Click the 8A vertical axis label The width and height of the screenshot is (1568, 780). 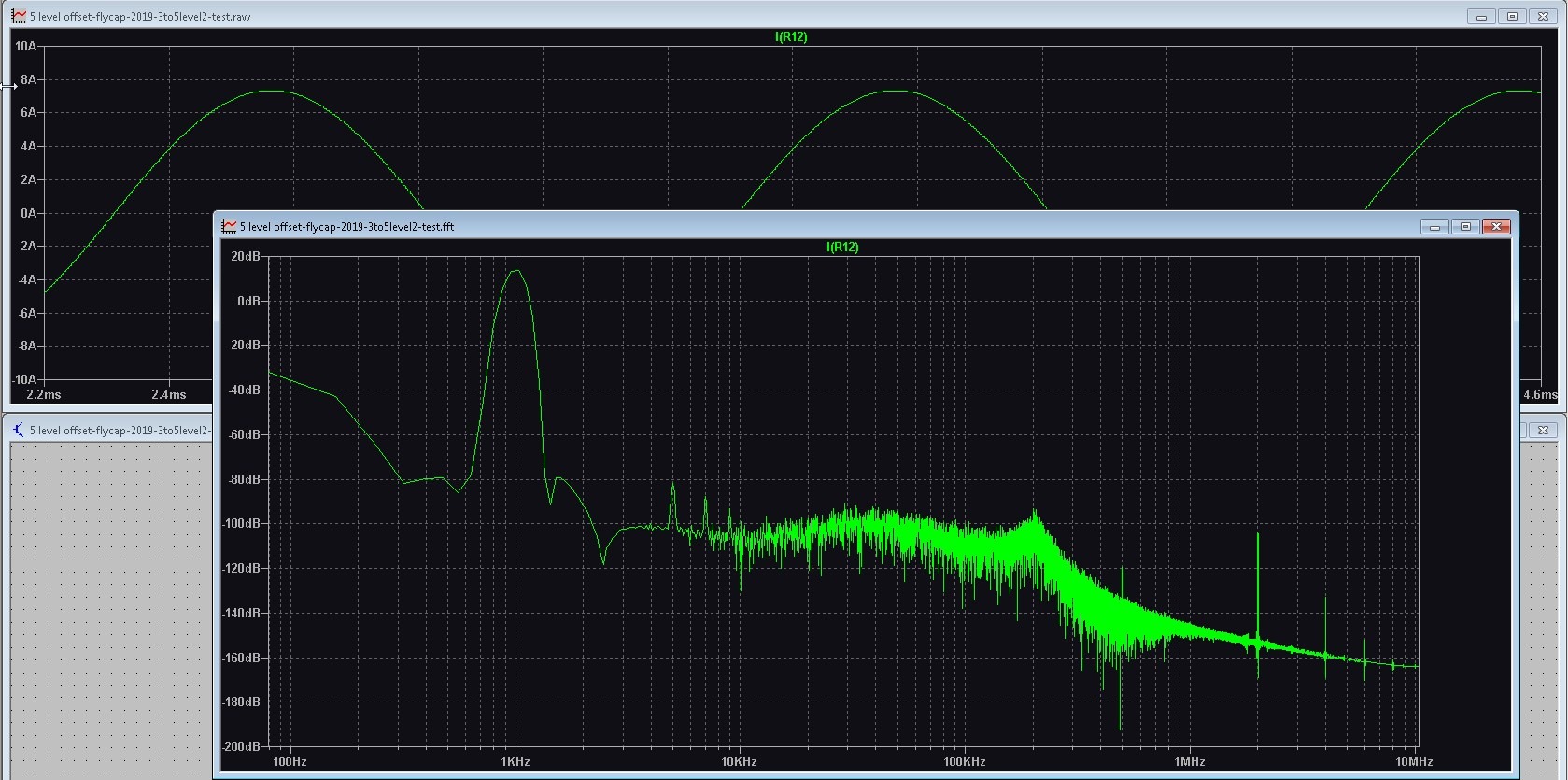pyautogui.click(x=29, y=79)
